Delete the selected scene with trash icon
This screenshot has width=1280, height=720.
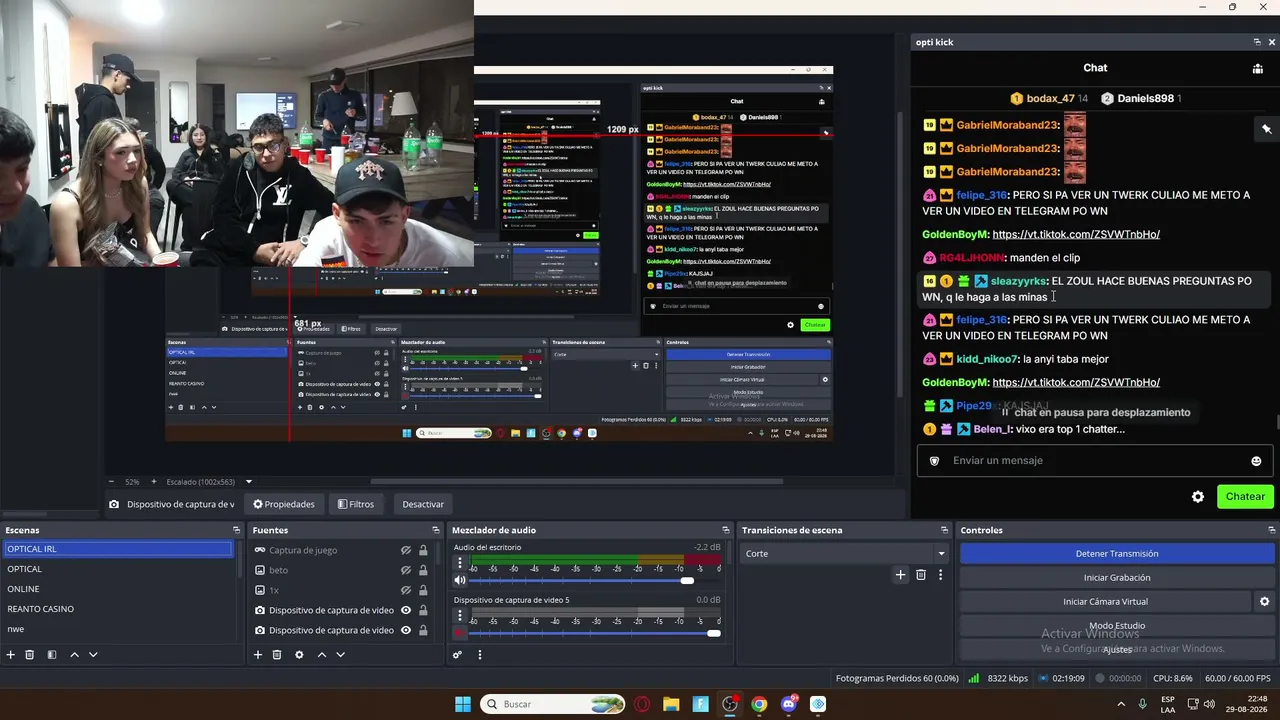click(30, 655)
